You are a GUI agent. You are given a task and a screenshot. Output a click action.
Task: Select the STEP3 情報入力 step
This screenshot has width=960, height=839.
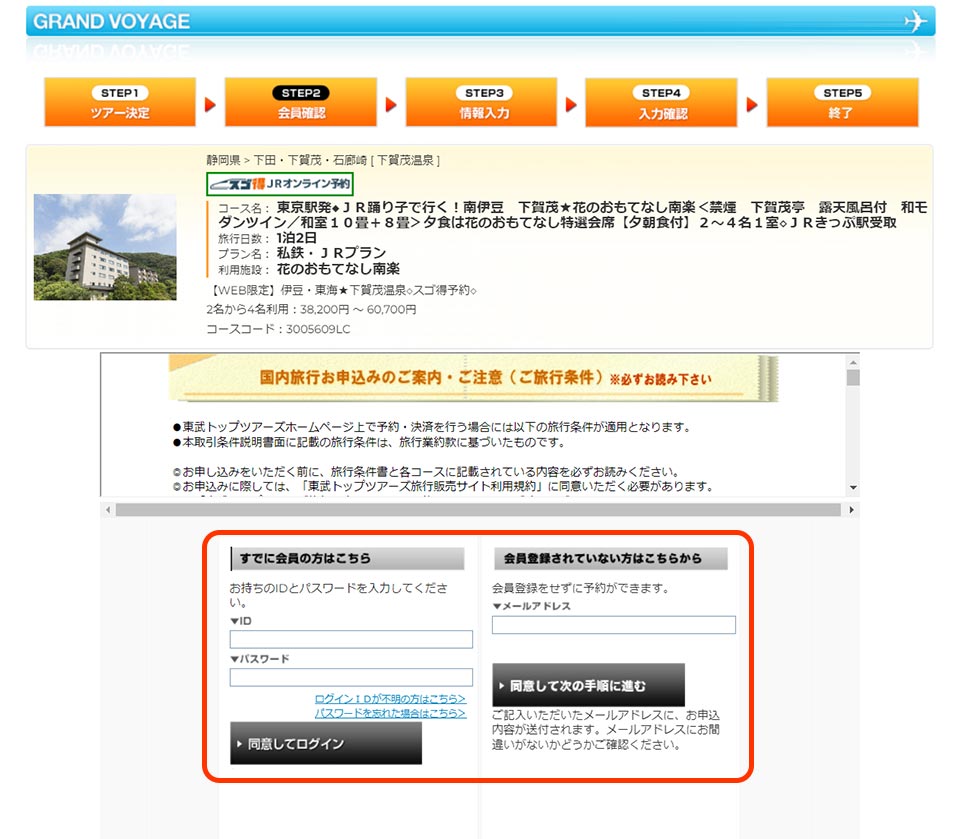482,101
